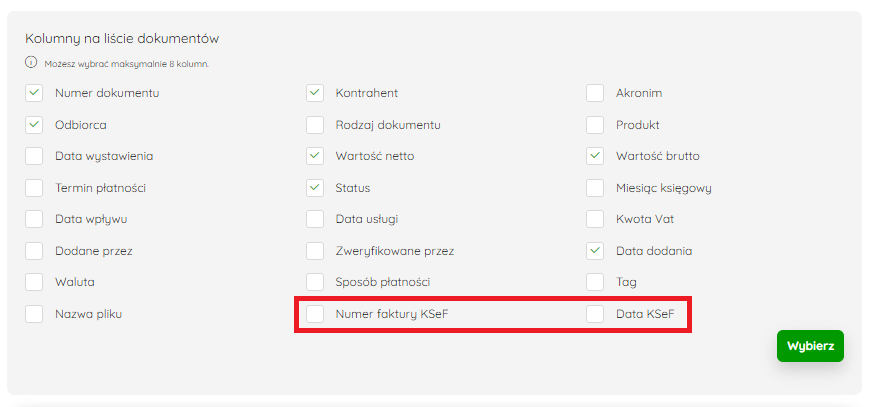Tick the Termin płatności checkbox
This screenshot has height=407, width=875.
point(34,188)
